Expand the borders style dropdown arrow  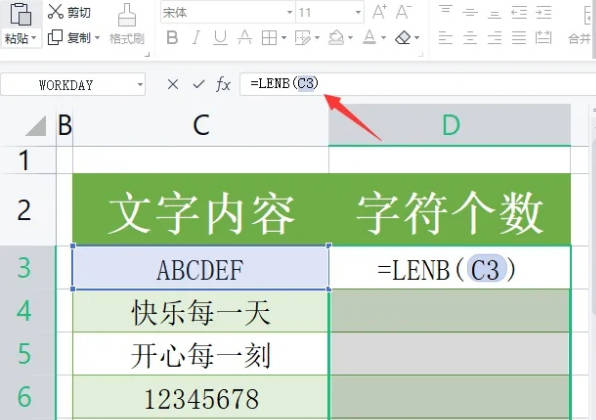pyautogui.click(x=284, y=38)
